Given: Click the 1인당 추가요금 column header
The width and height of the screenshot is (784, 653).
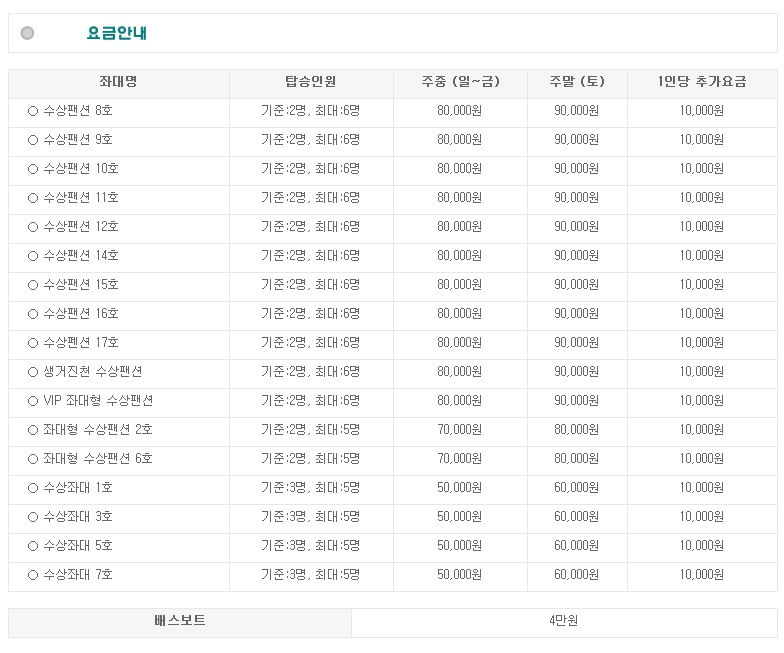Looking at the screenshot, I should point(702,83).
